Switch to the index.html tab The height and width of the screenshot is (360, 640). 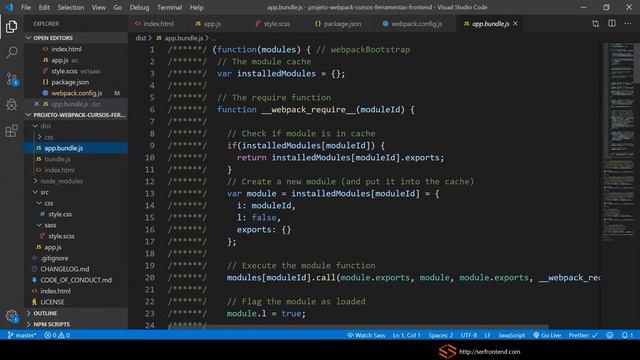tap(158, 24)
